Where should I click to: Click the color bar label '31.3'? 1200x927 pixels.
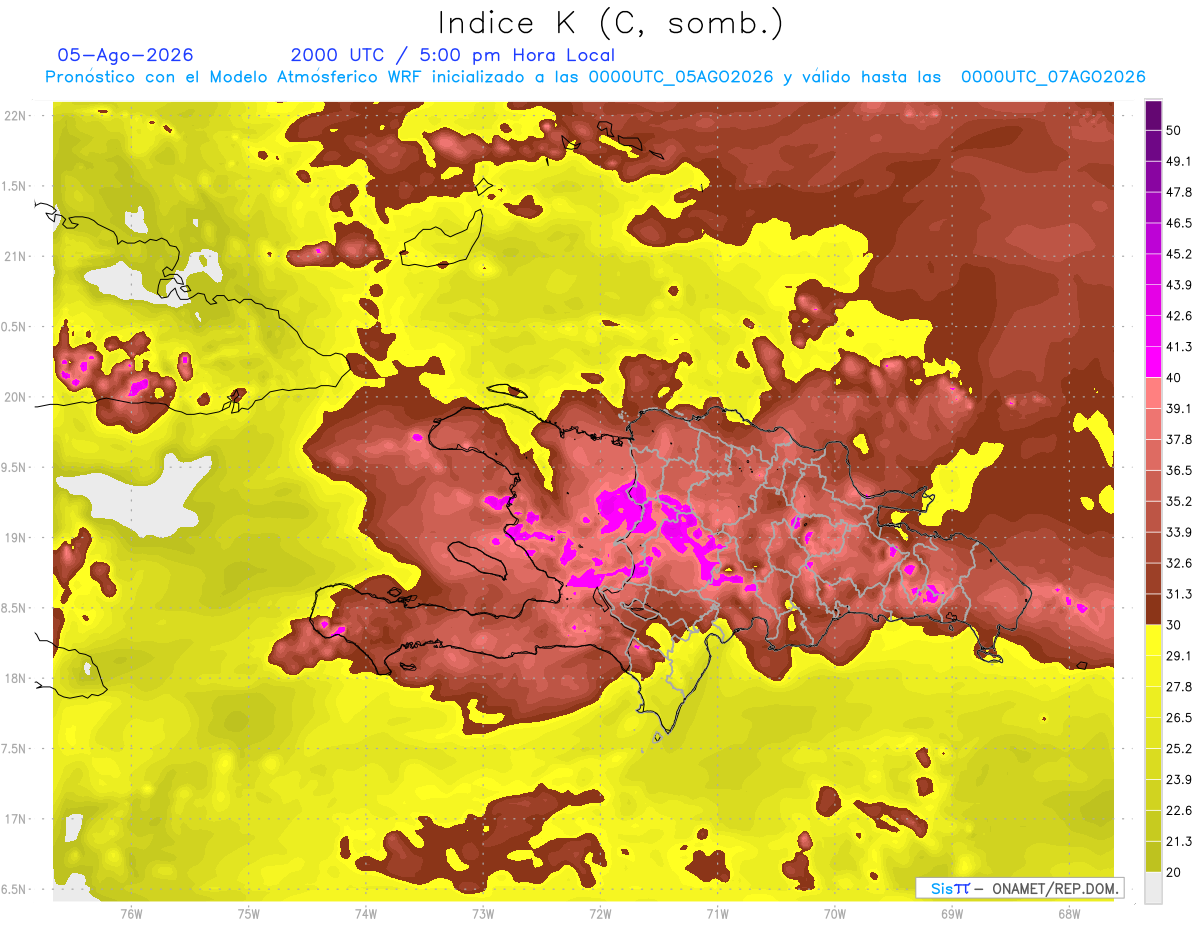click(1178, 594)
